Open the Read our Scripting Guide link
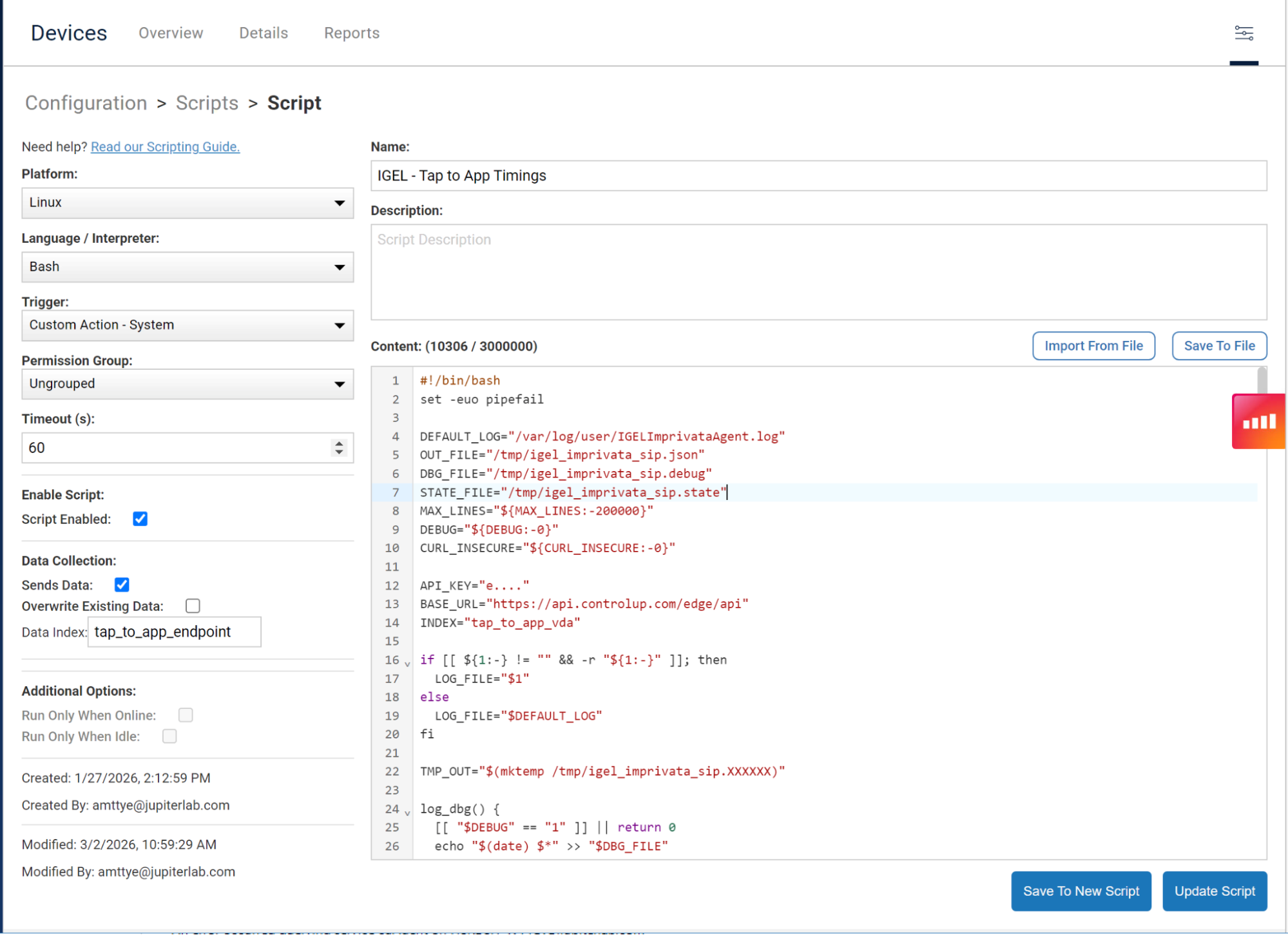This screenshot has width=1288, height=935. coord(165,147)
